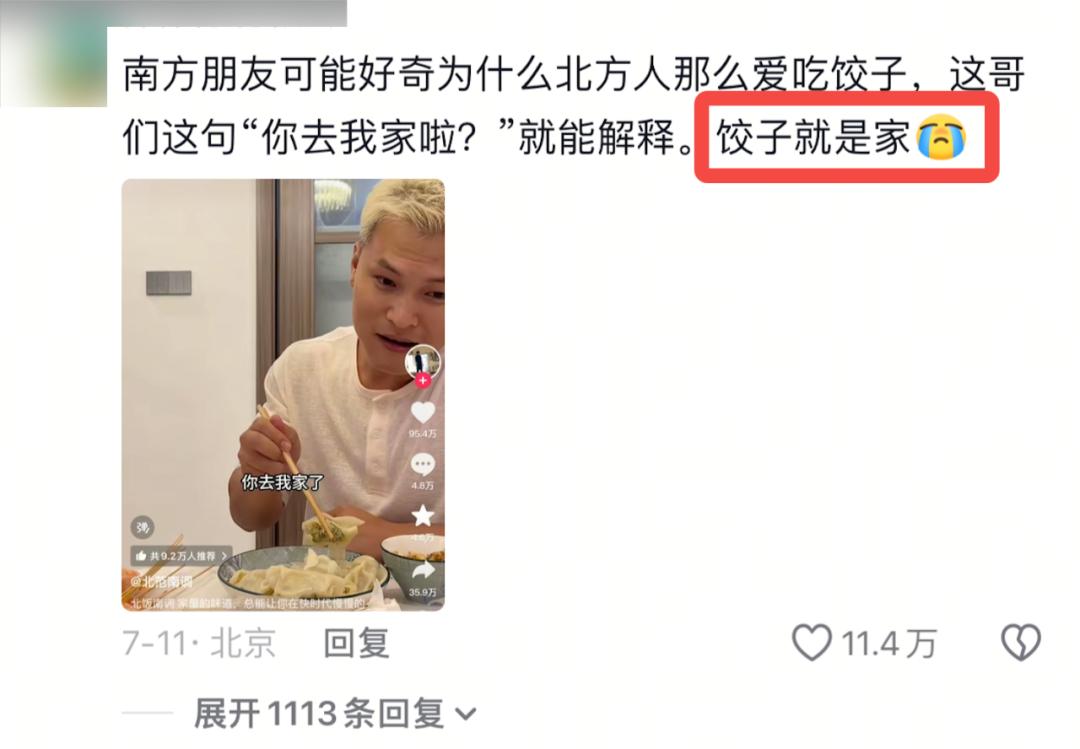1080x749 pixels.
Task: Tap the crying face emoji
Action: (x=941, y=137)
